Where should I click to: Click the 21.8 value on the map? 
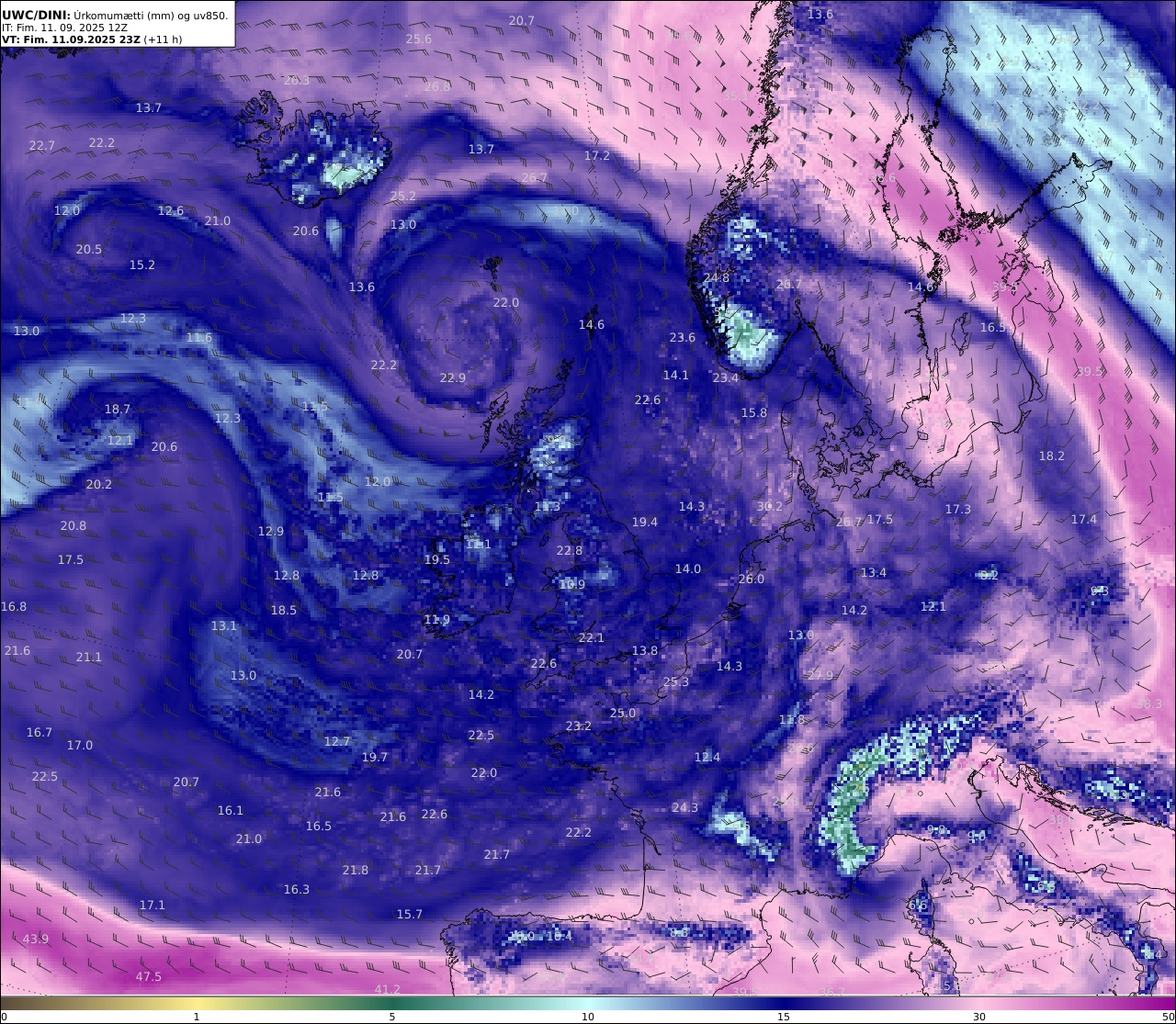click(356, 870)
